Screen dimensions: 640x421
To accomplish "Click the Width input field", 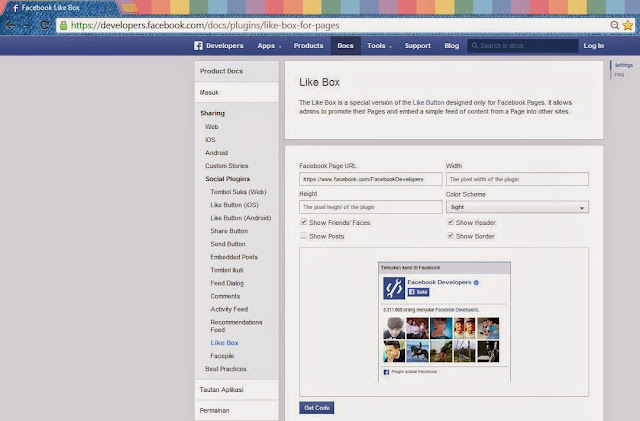I will [x=517, y=179].
